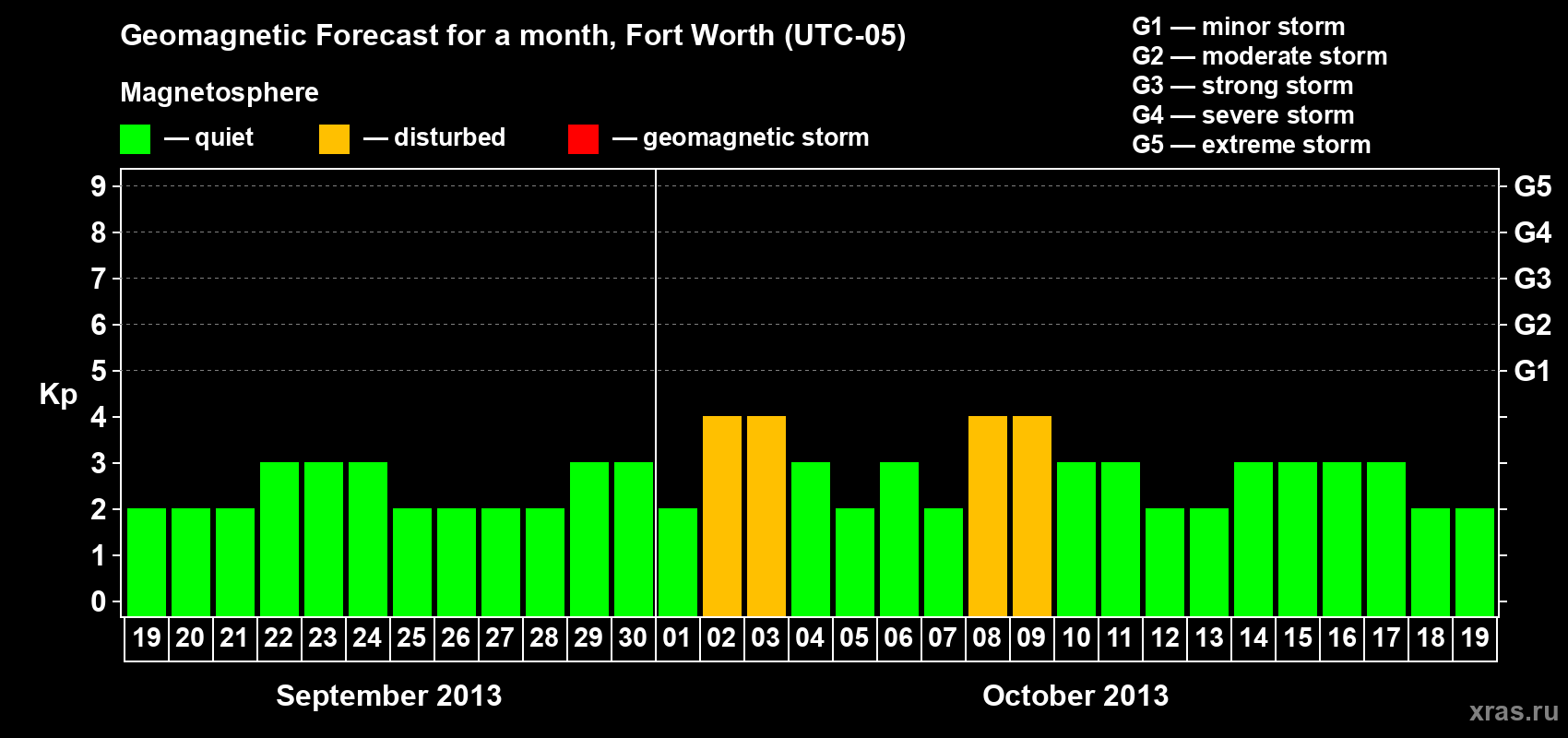1568x738 pixels.
Task: Click the 'G3 — strong storm' legend entry
Action: (x=1242, y=86)
